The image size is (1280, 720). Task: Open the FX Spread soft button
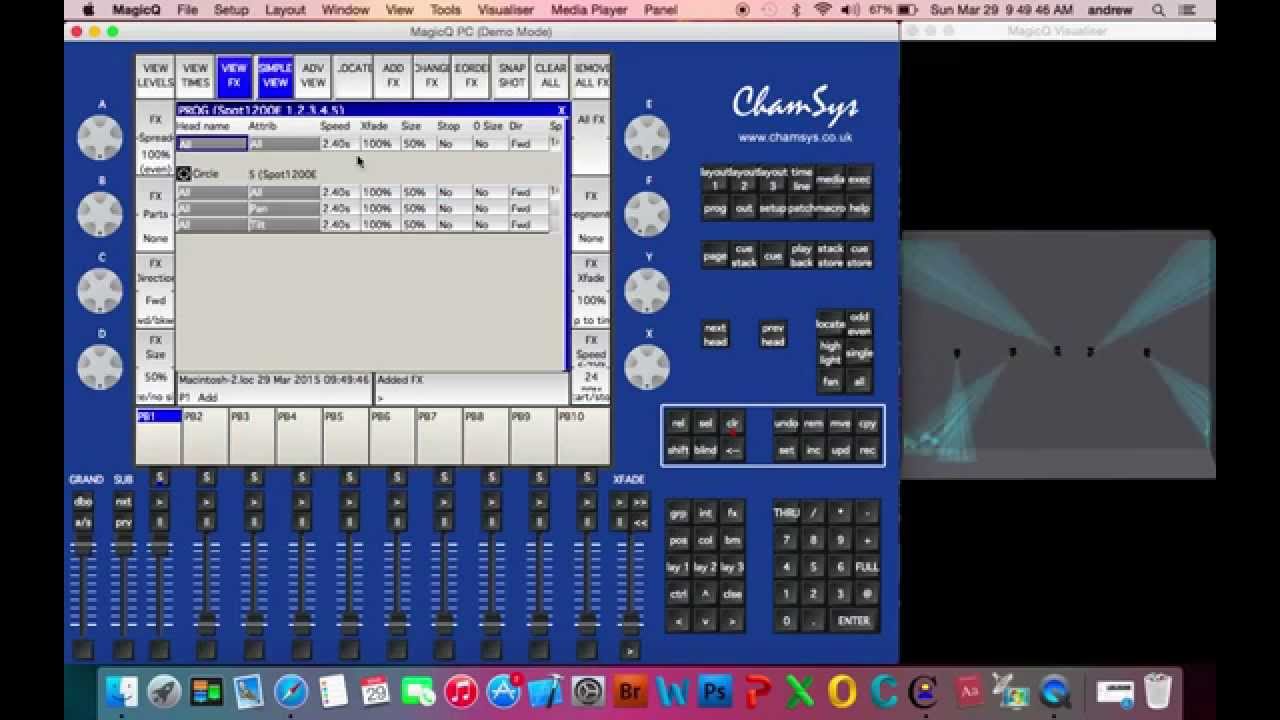click(155, 138)
